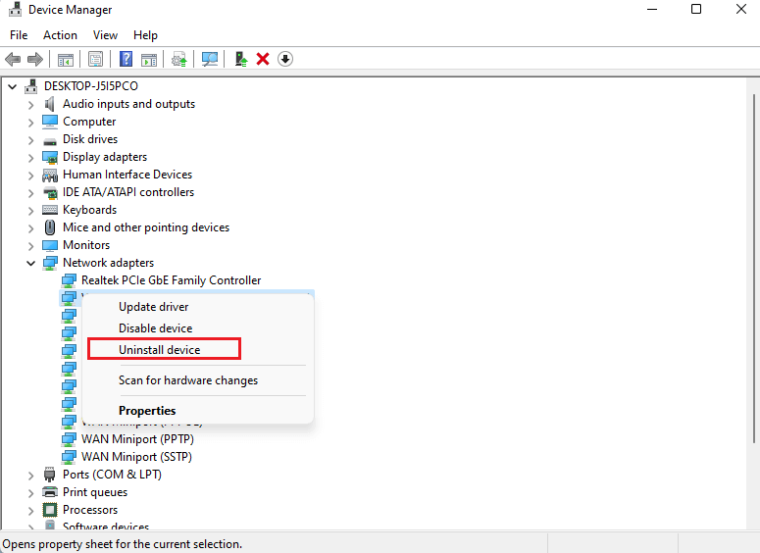760x553 pixels.
Task: Click the IDE ATA/ATAPI controllers icon
Action: click(50, 192)
